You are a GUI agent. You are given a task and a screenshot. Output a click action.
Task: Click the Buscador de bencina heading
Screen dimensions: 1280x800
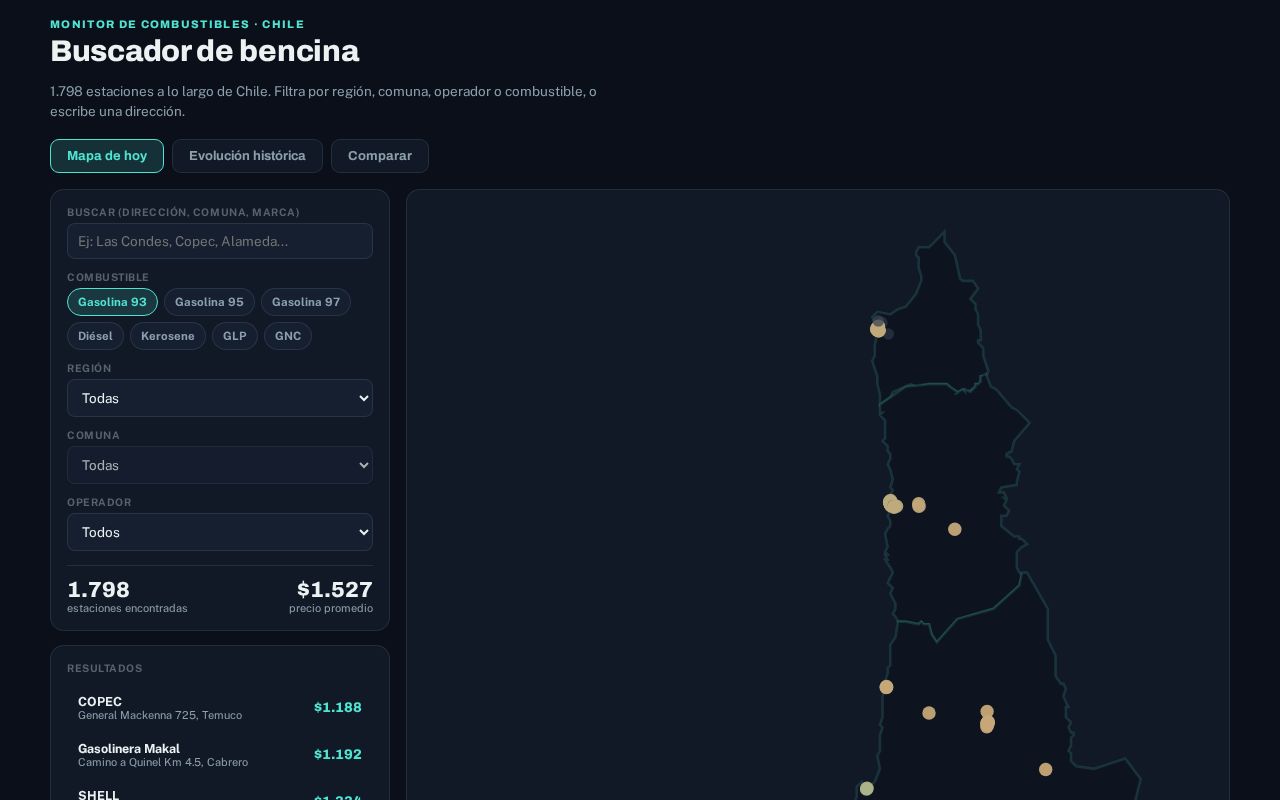(205, 51)
